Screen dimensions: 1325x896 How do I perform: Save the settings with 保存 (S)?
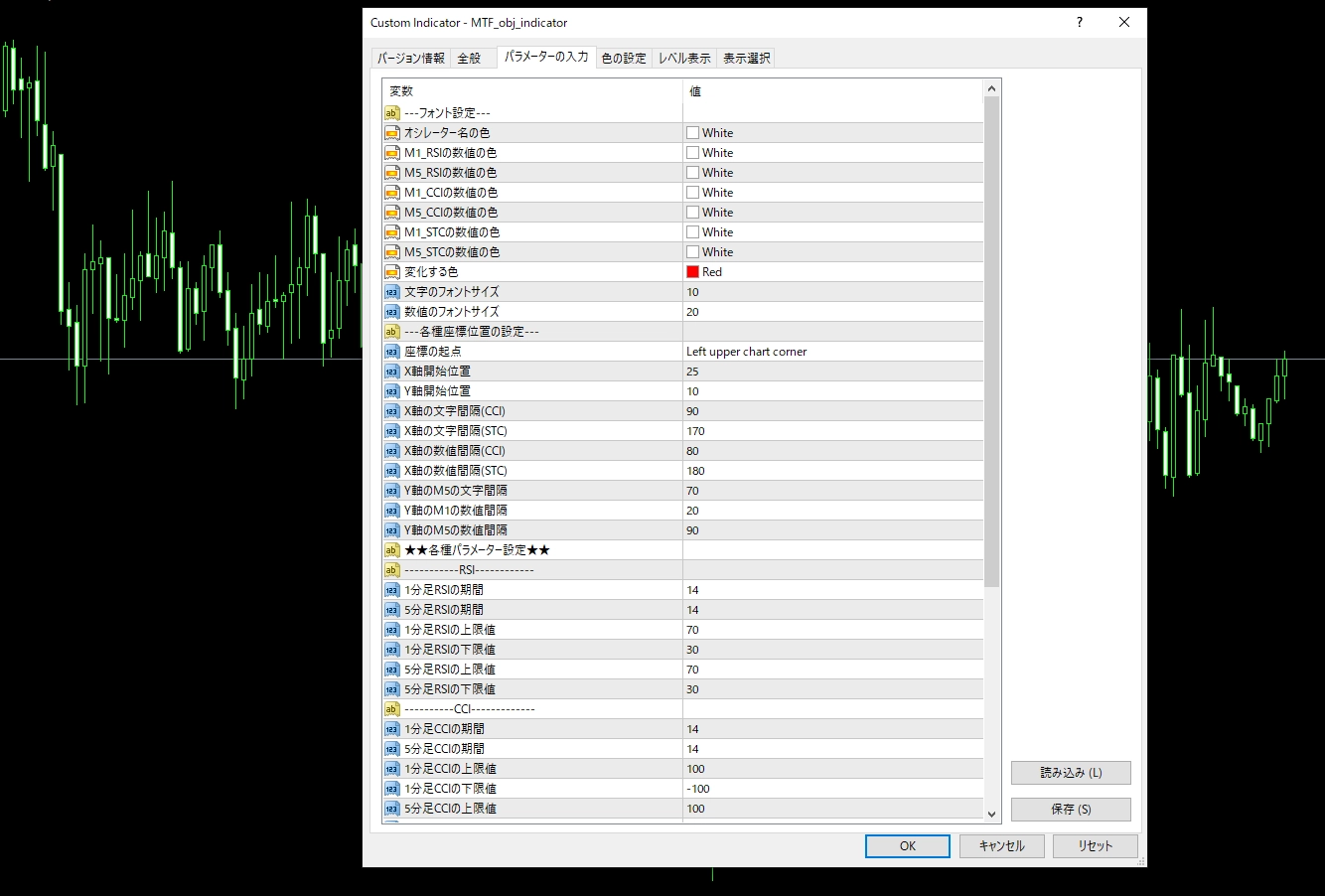1071,810
